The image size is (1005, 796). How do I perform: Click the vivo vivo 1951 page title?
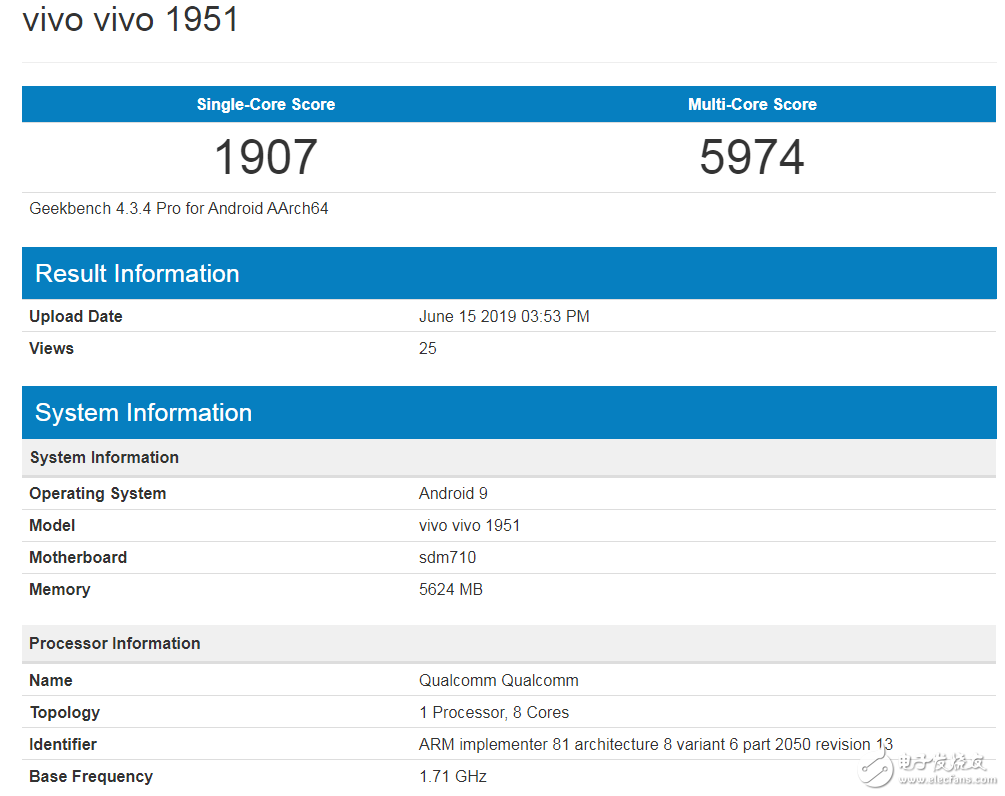[x=130, y=19]
